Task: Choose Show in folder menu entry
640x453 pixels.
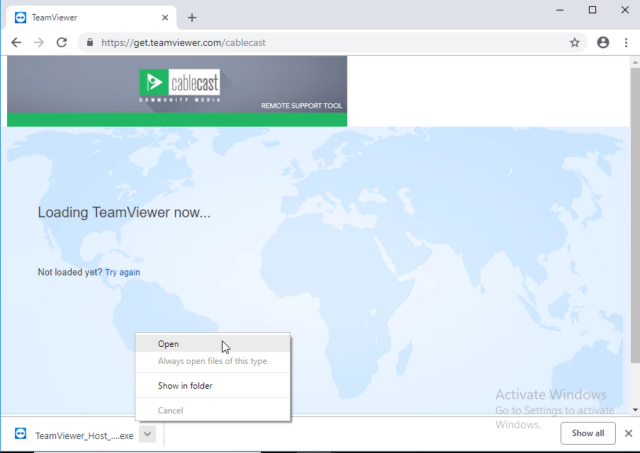Action: 213,386
